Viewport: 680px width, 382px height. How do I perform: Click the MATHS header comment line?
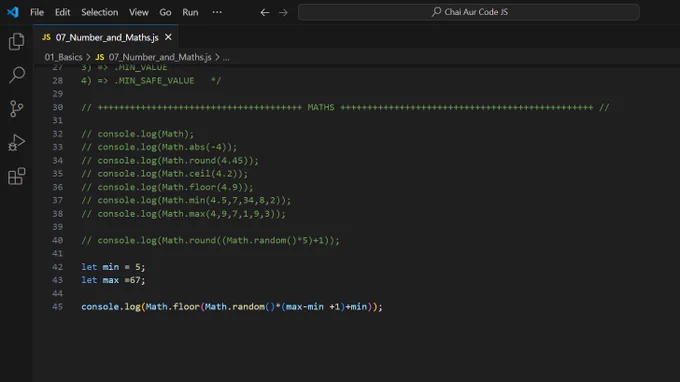point(345,107)
